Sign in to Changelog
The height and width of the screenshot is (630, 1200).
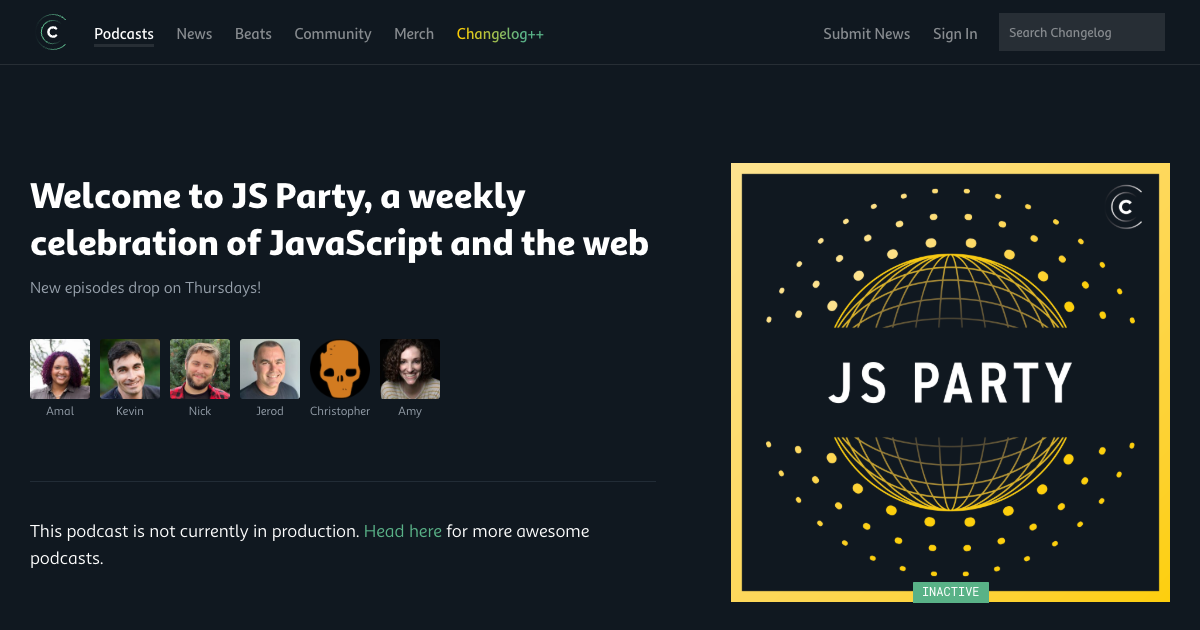pyautogui.click(x=954, y=33)
